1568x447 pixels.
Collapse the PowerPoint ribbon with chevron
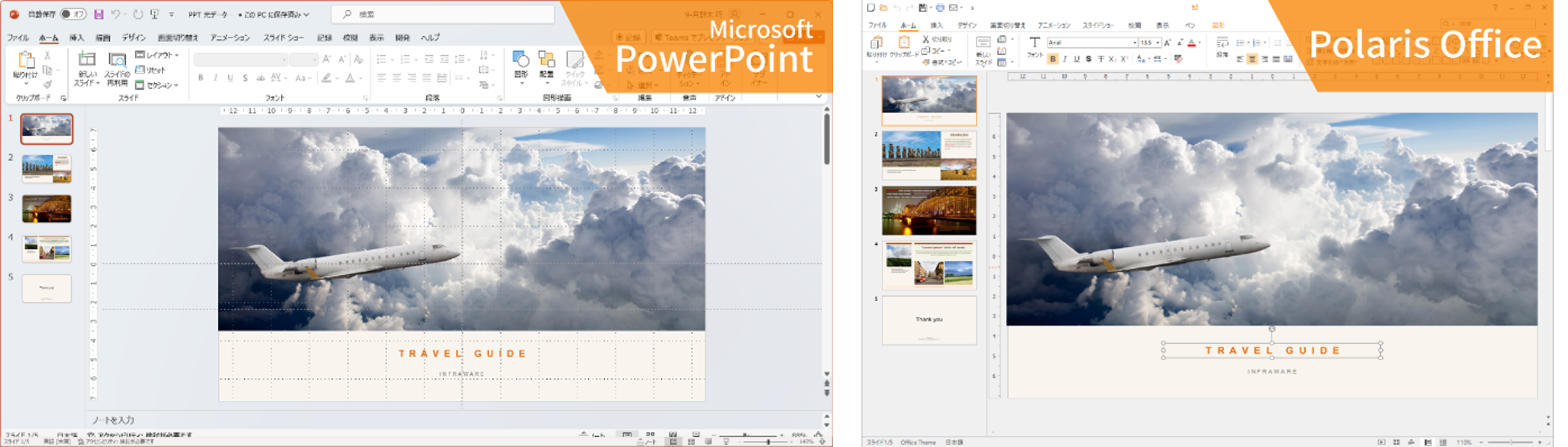tap(819, 97)
